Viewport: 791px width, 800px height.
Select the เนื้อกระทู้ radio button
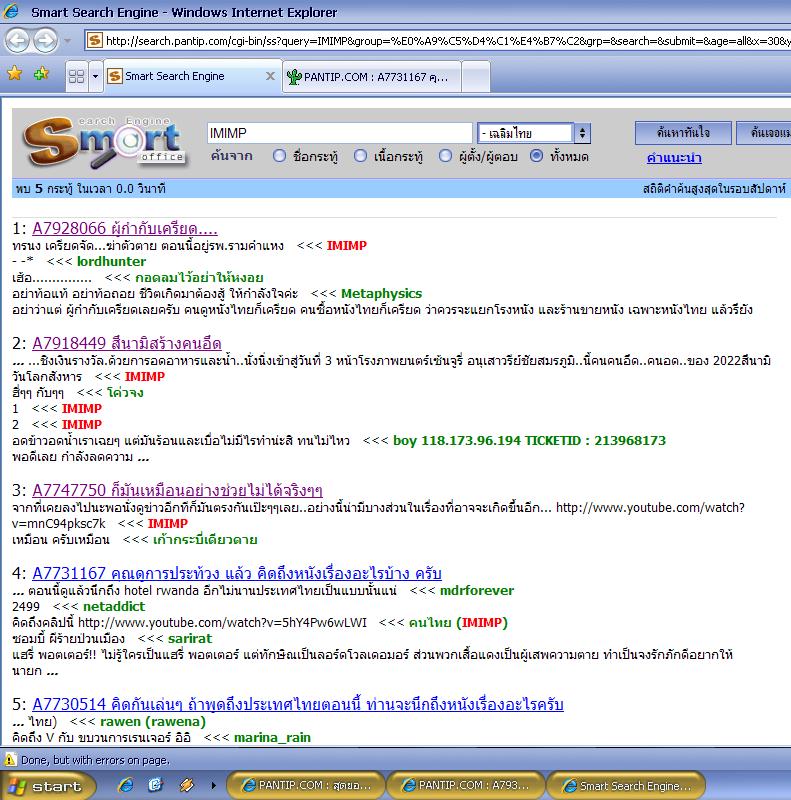360,156
